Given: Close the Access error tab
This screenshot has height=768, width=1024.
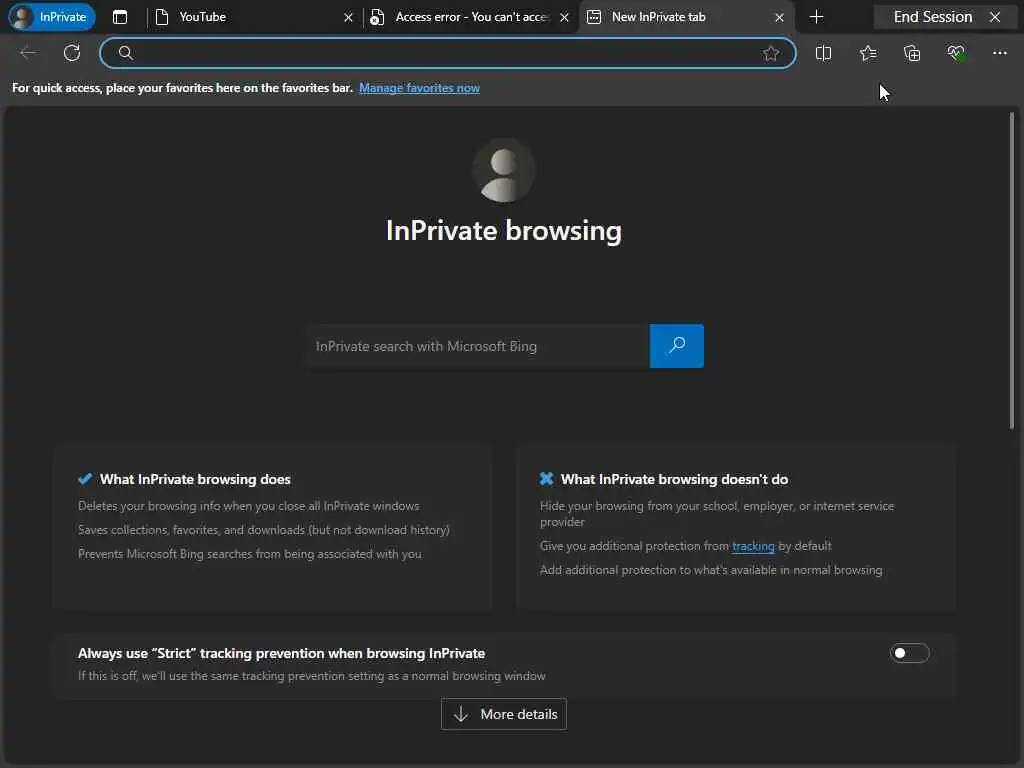Looking at the screenshot, I should pos(564,18).
